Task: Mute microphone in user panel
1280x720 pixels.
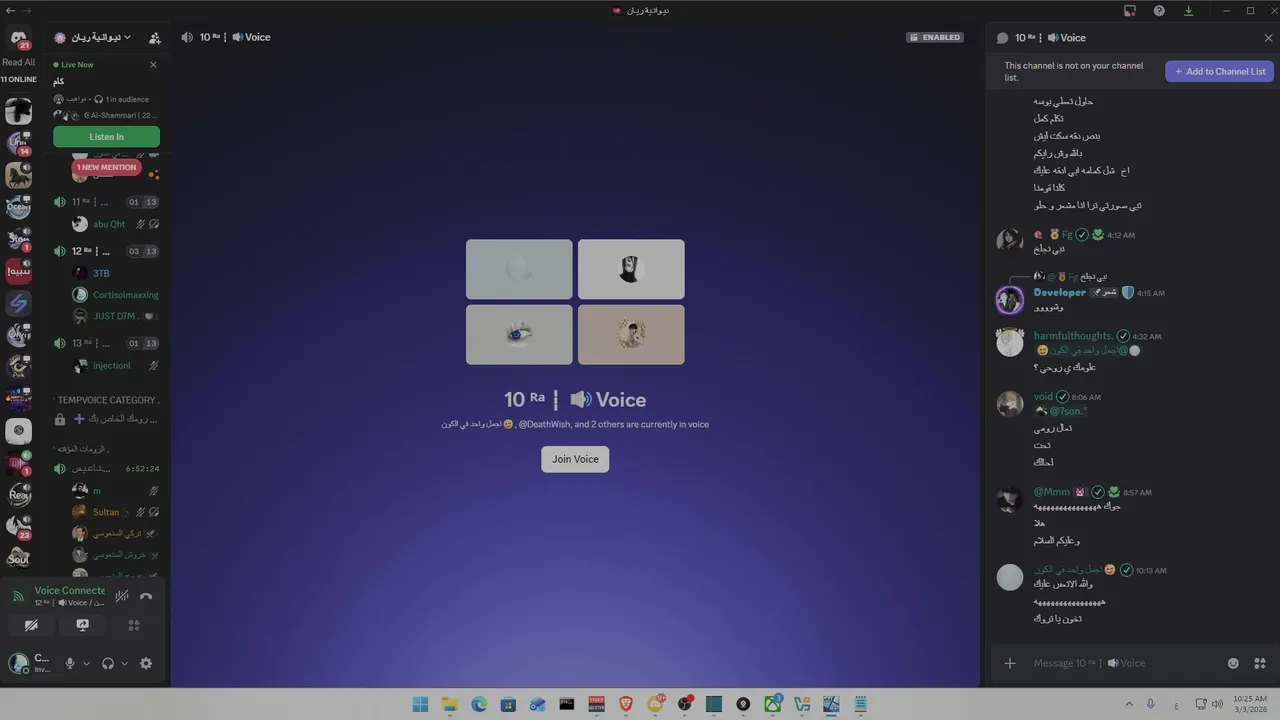Action: (x=70, y=663)
